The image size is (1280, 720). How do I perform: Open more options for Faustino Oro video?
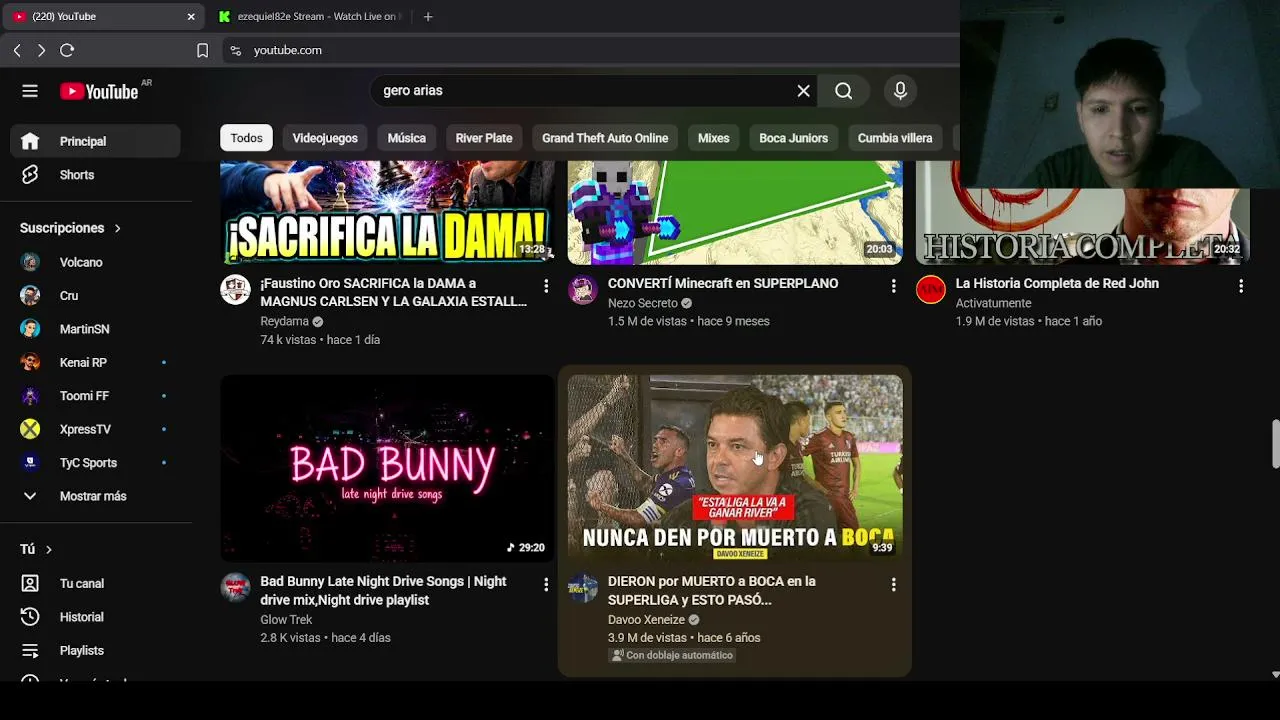(x=546, y=286)
